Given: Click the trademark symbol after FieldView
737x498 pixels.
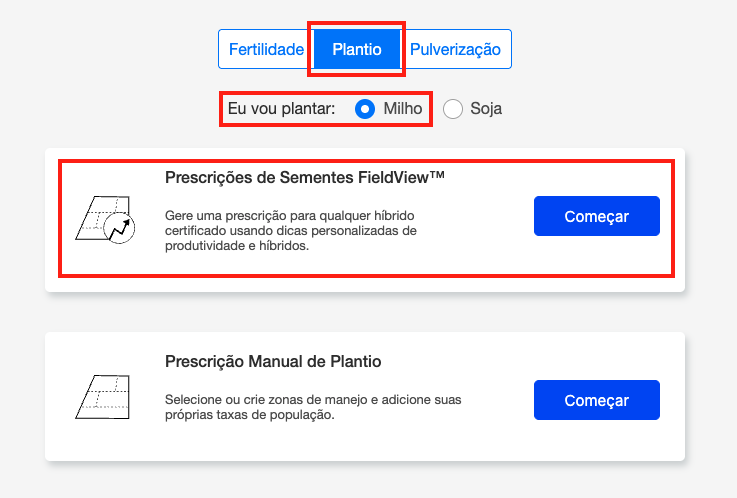Looking at the screenshot, I should point(434,177).
